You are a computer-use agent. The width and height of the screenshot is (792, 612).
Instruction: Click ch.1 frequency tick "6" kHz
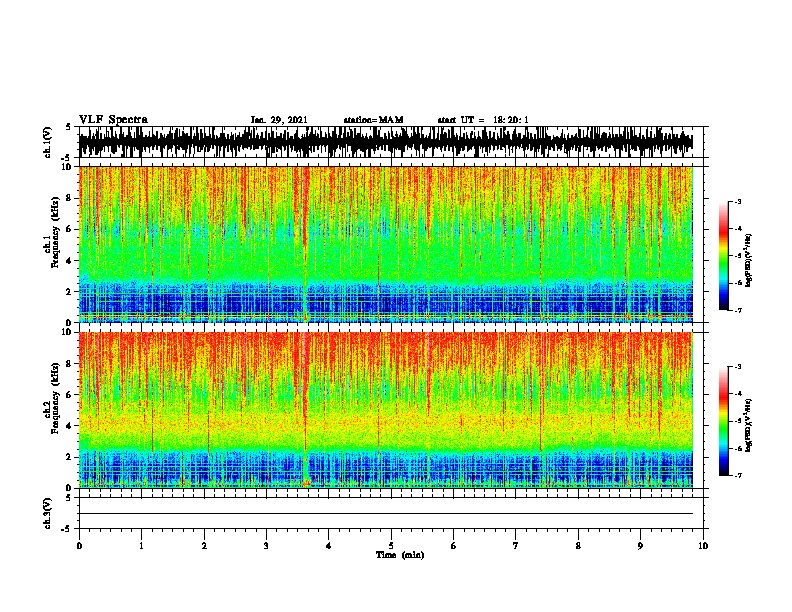[x=70, y=230]
